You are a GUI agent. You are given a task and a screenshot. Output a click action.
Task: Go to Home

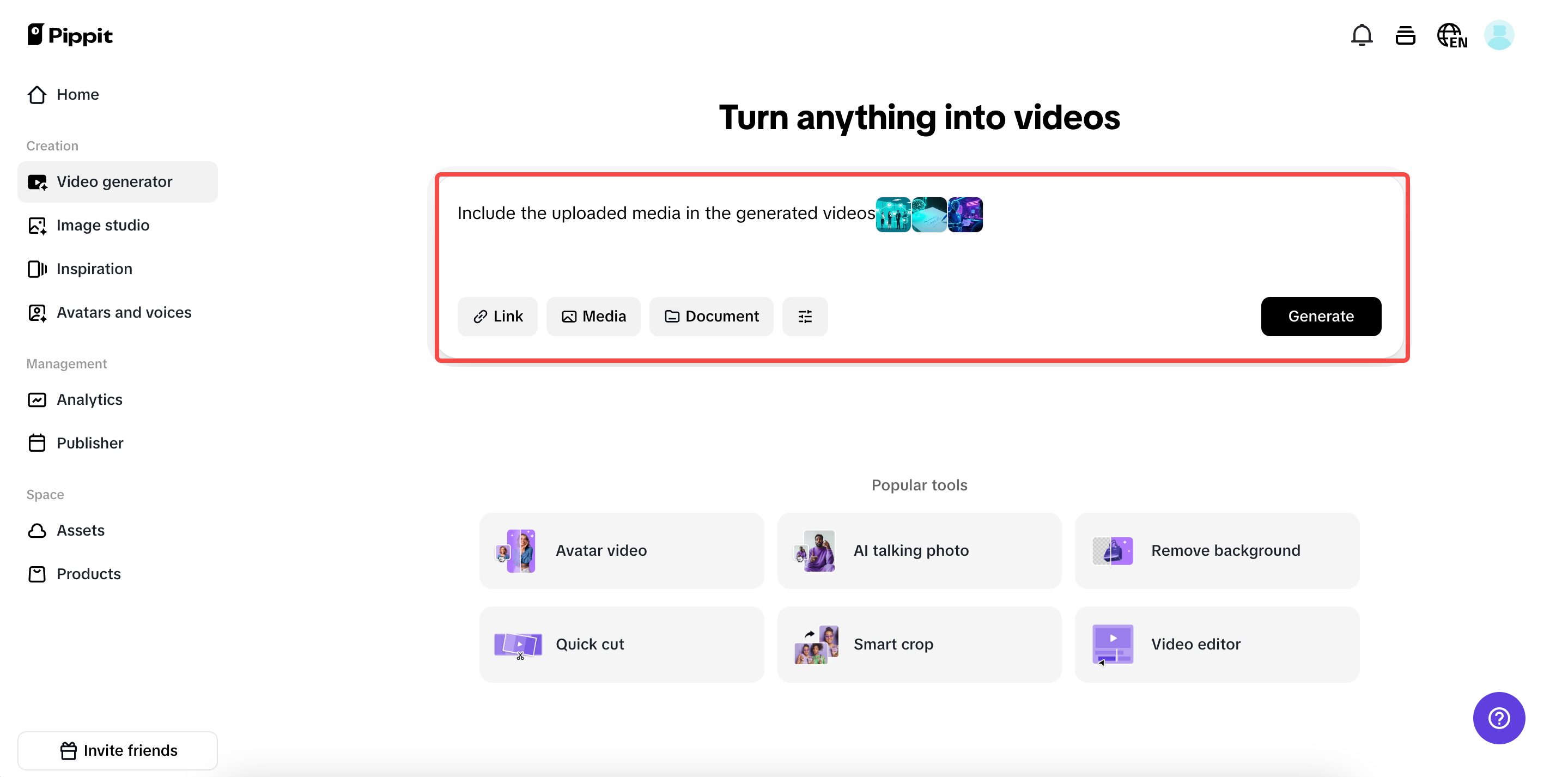[78, 95]
